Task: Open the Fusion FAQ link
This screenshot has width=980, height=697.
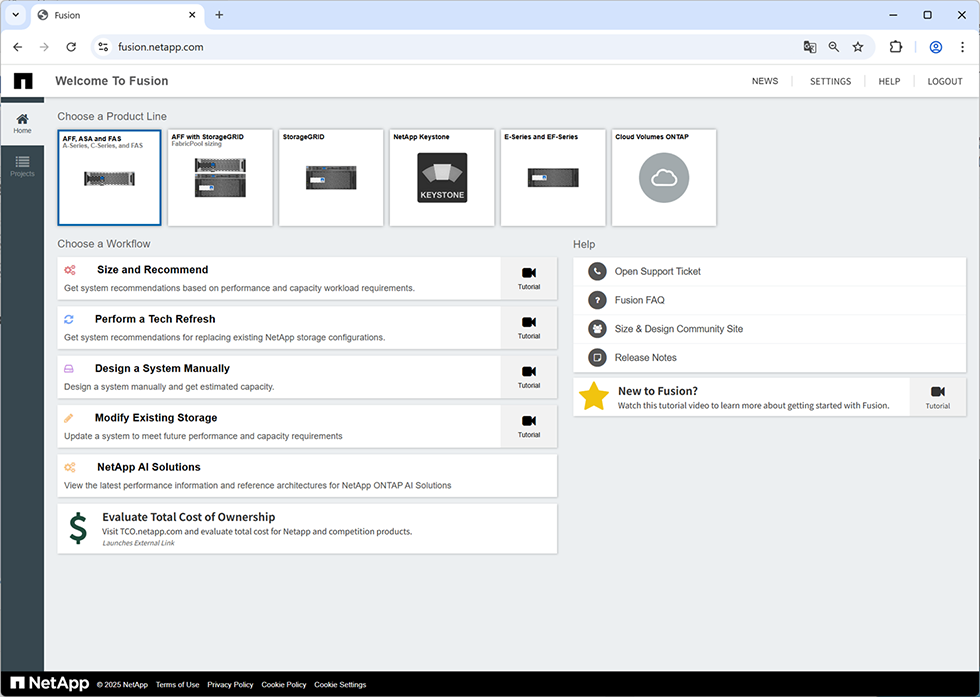Action: click(639, 300)
